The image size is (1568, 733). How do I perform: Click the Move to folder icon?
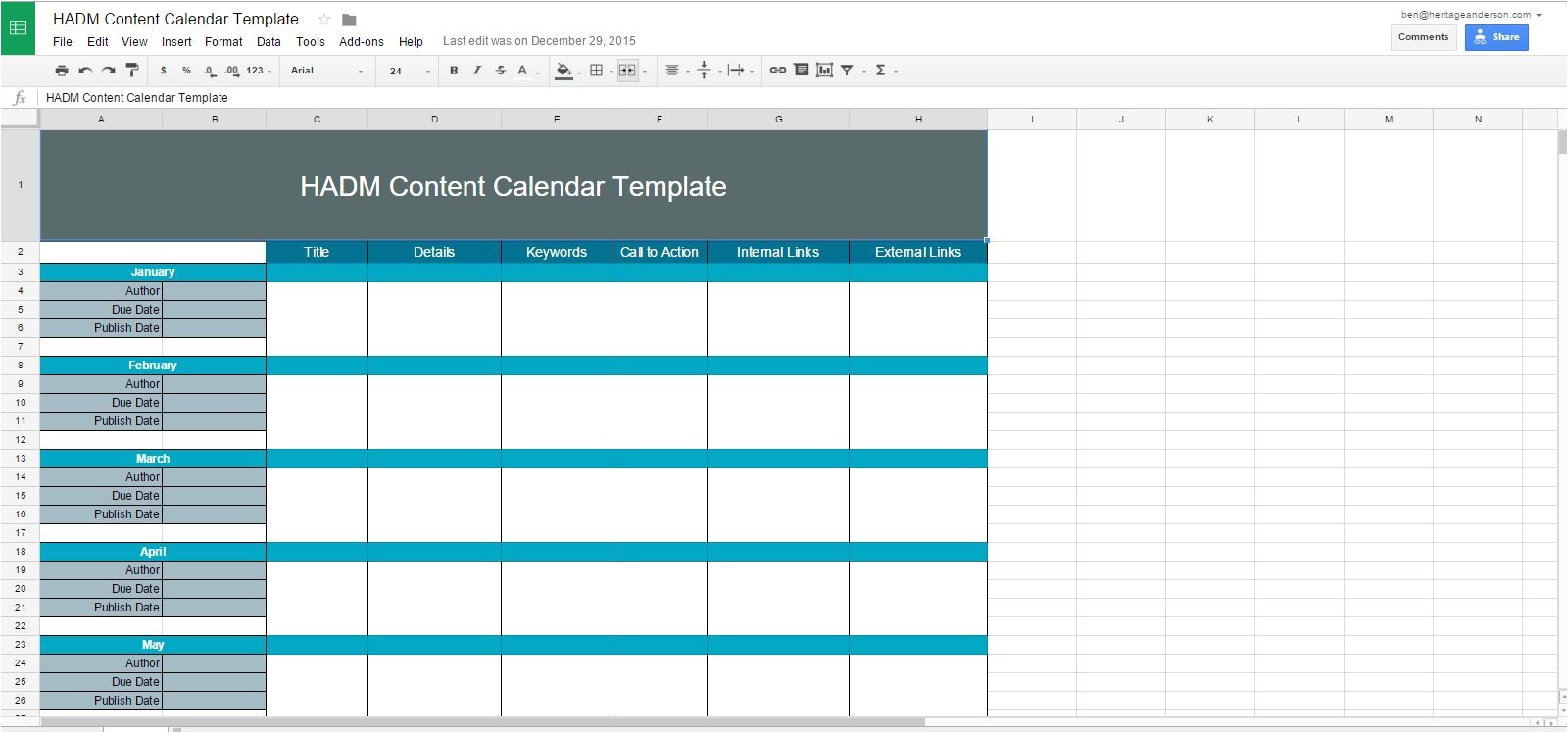point(349,20)
